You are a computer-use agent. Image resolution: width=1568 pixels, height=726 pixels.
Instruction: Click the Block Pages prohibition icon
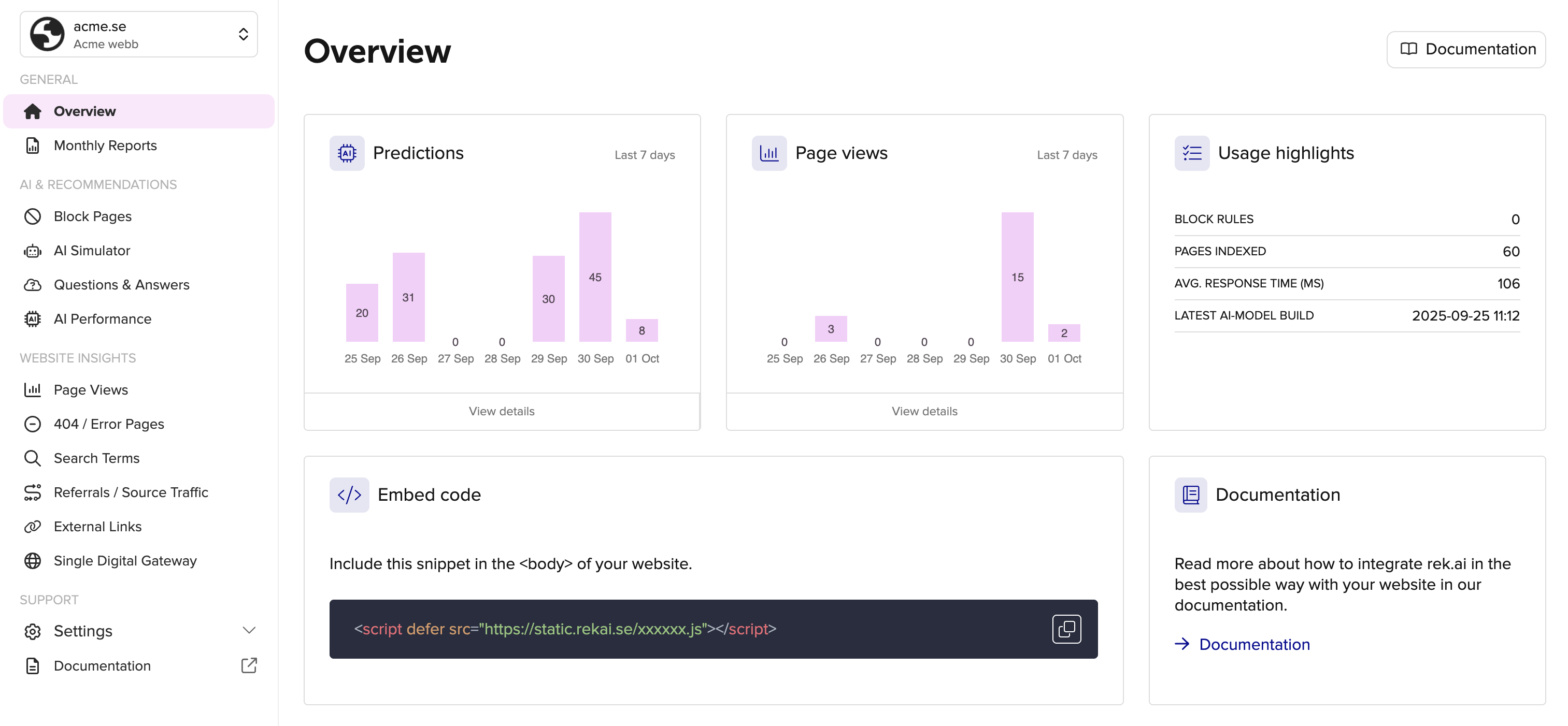pyautogui.click(x=32, y=216)
